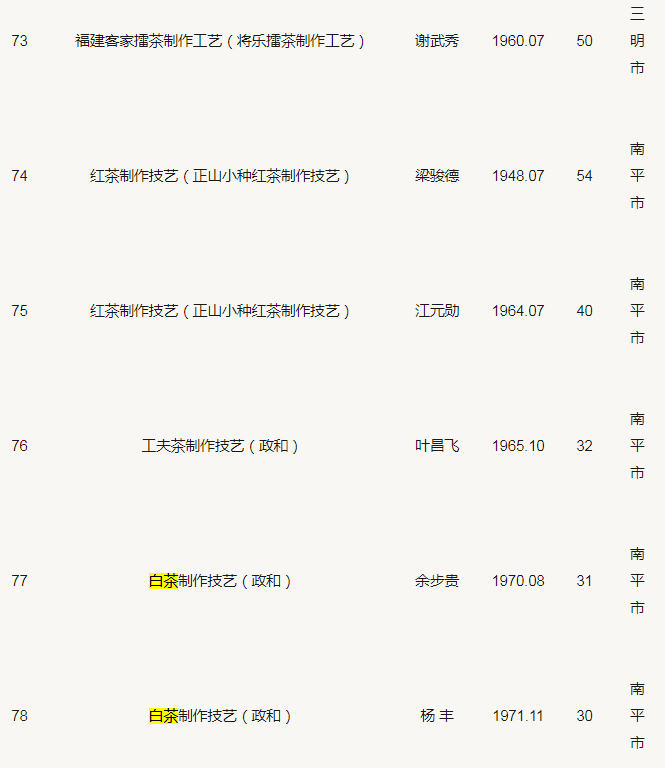Viewport: 665px width, 768px height.
Task: Click the value 30 in row 78
Action: pyautogui.click(x=584, y=716)
